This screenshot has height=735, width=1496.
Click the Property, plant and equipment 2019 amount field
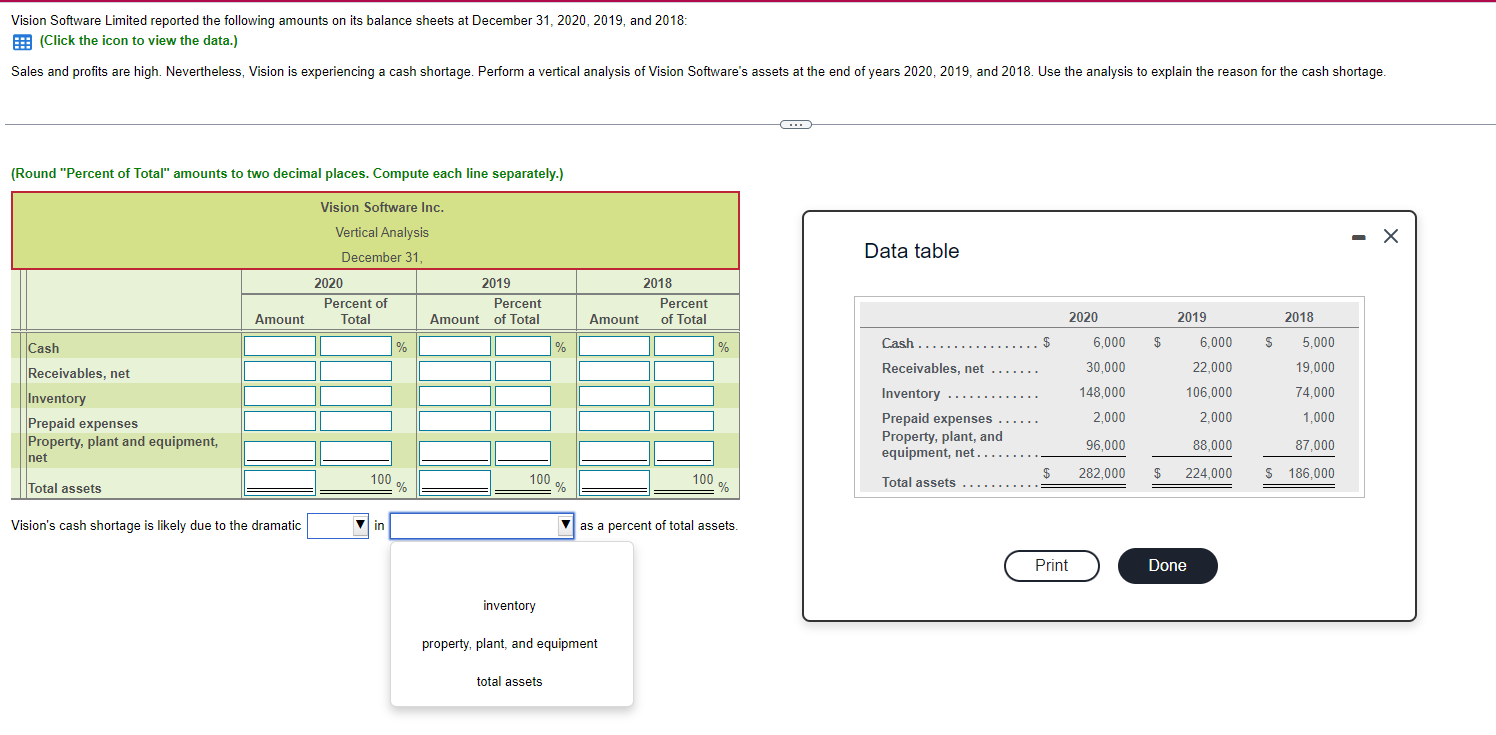454,452
